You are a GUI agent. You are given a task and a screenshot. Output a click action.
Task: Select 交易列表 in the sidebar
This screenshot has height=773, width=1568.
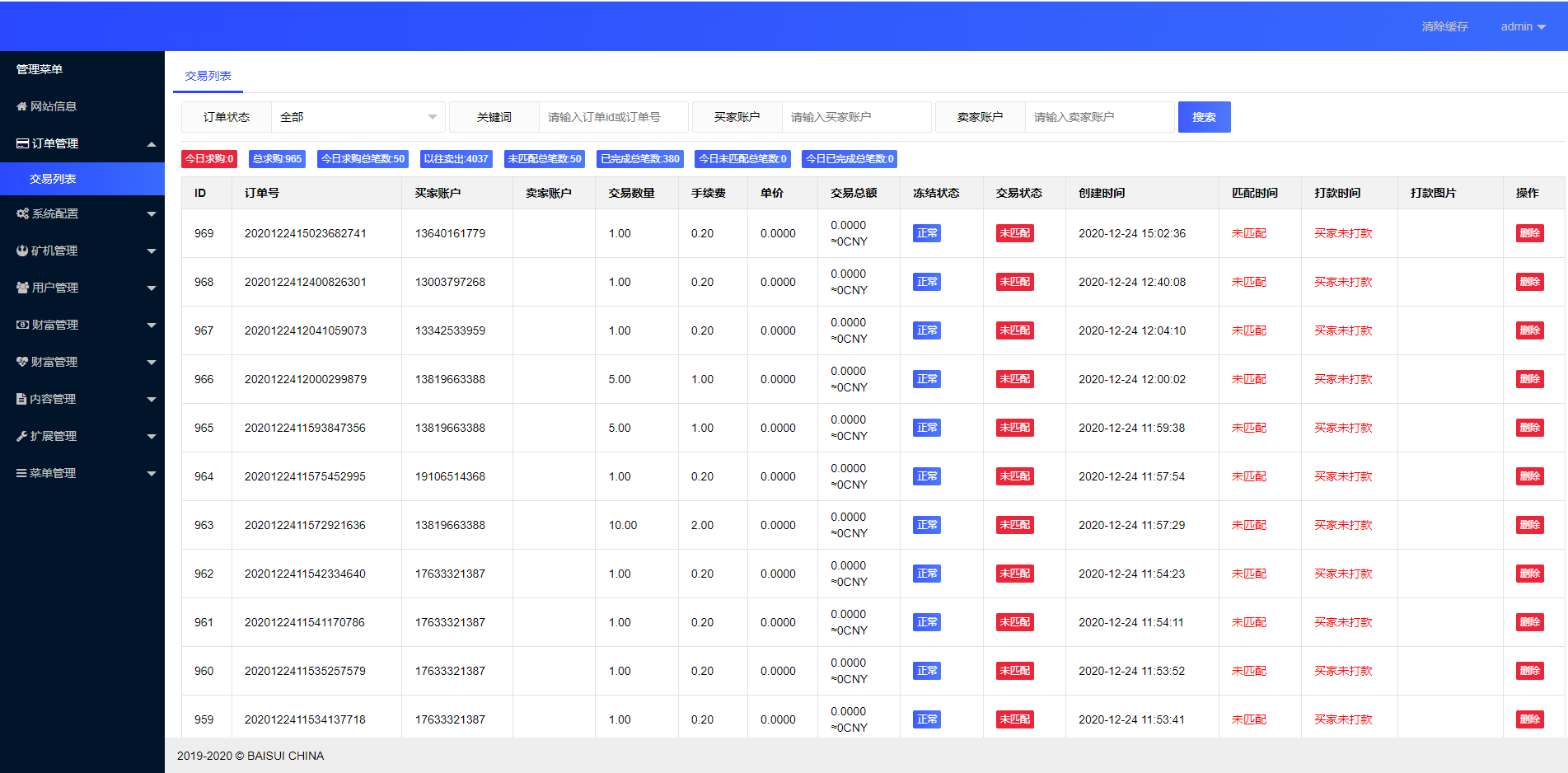(x=53, y=179)
